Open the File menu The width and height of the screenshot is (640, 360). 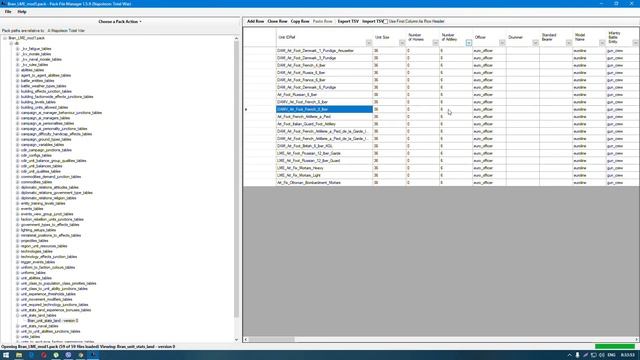click(x=8, y=12)
